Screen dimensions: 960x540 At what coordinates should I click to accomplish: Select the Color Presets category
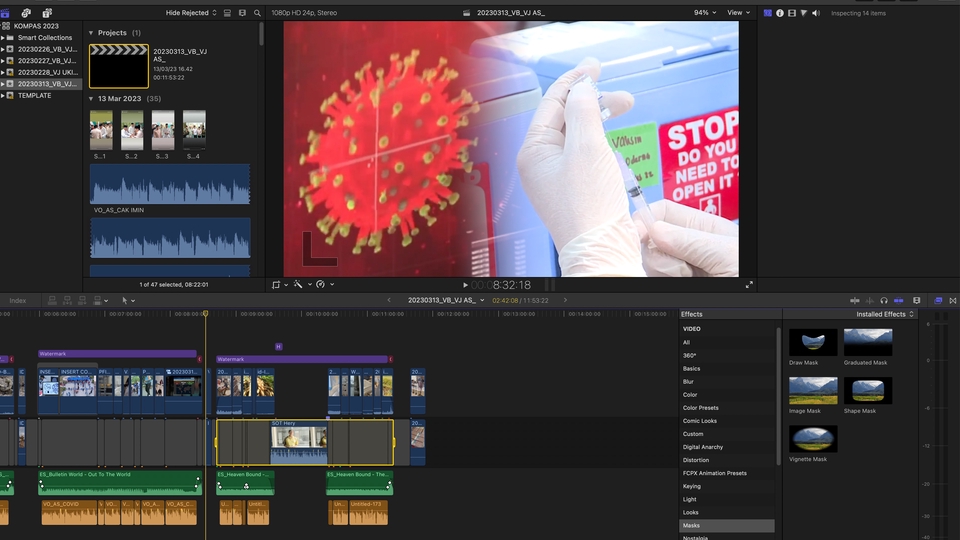[x=700, y=408]
